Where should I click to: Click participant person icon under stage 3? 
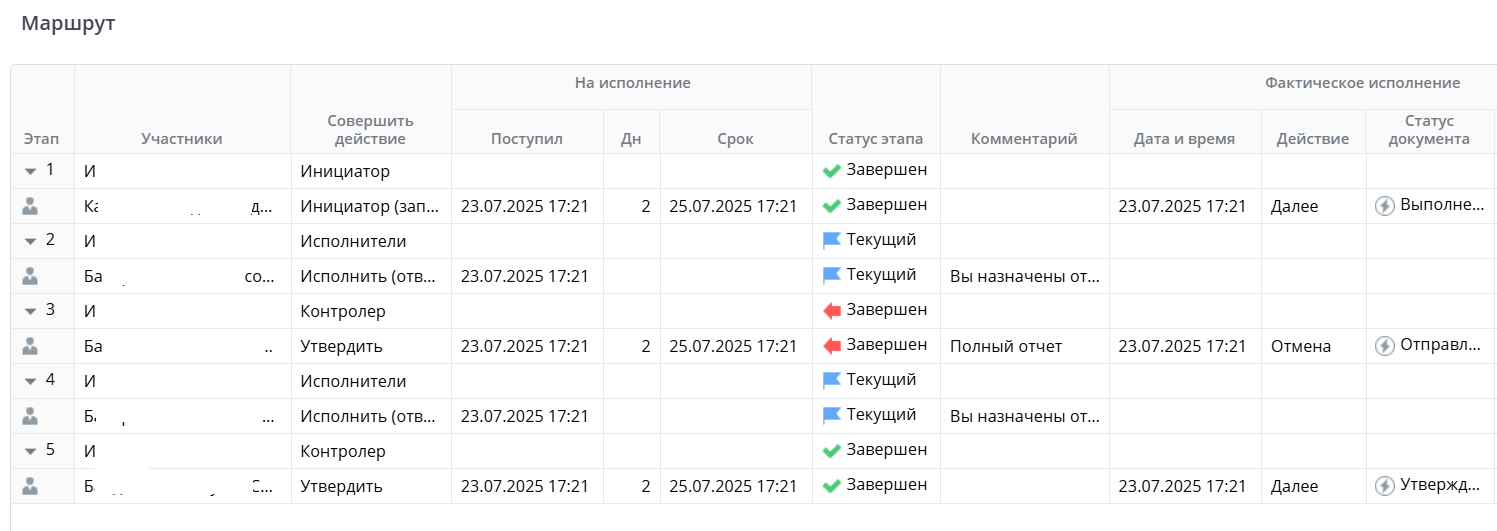pos(30,346)
